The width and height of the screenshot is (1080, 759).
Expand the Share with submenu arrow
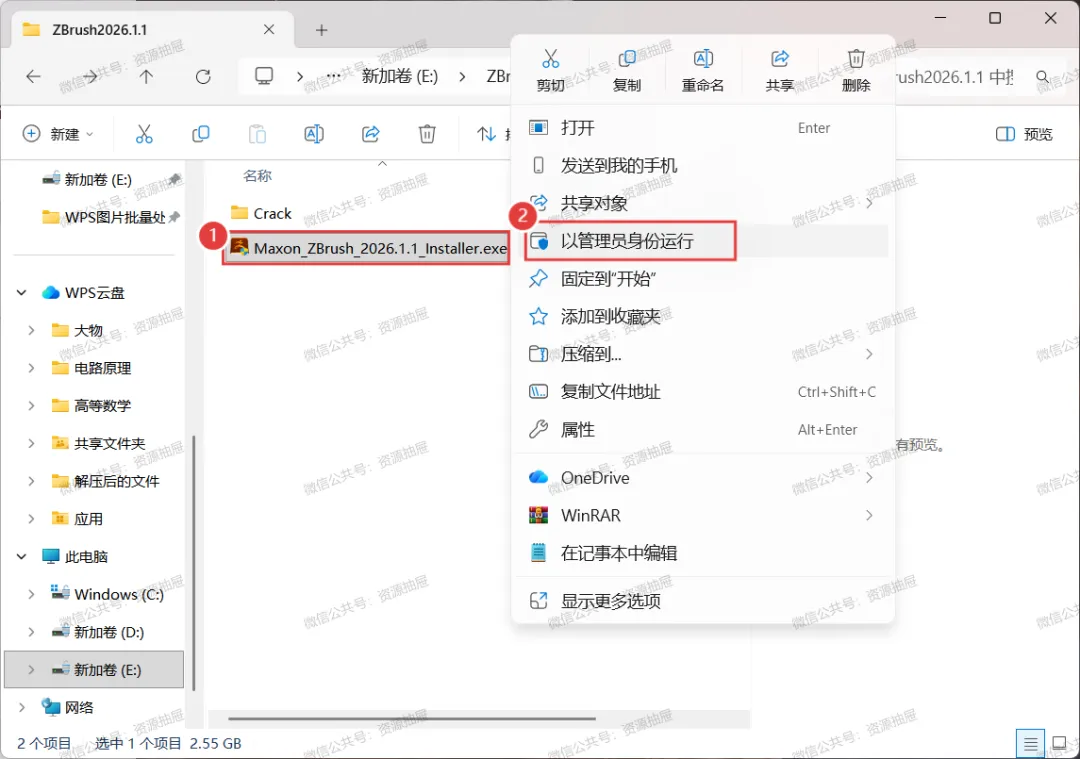pos(869,203)
